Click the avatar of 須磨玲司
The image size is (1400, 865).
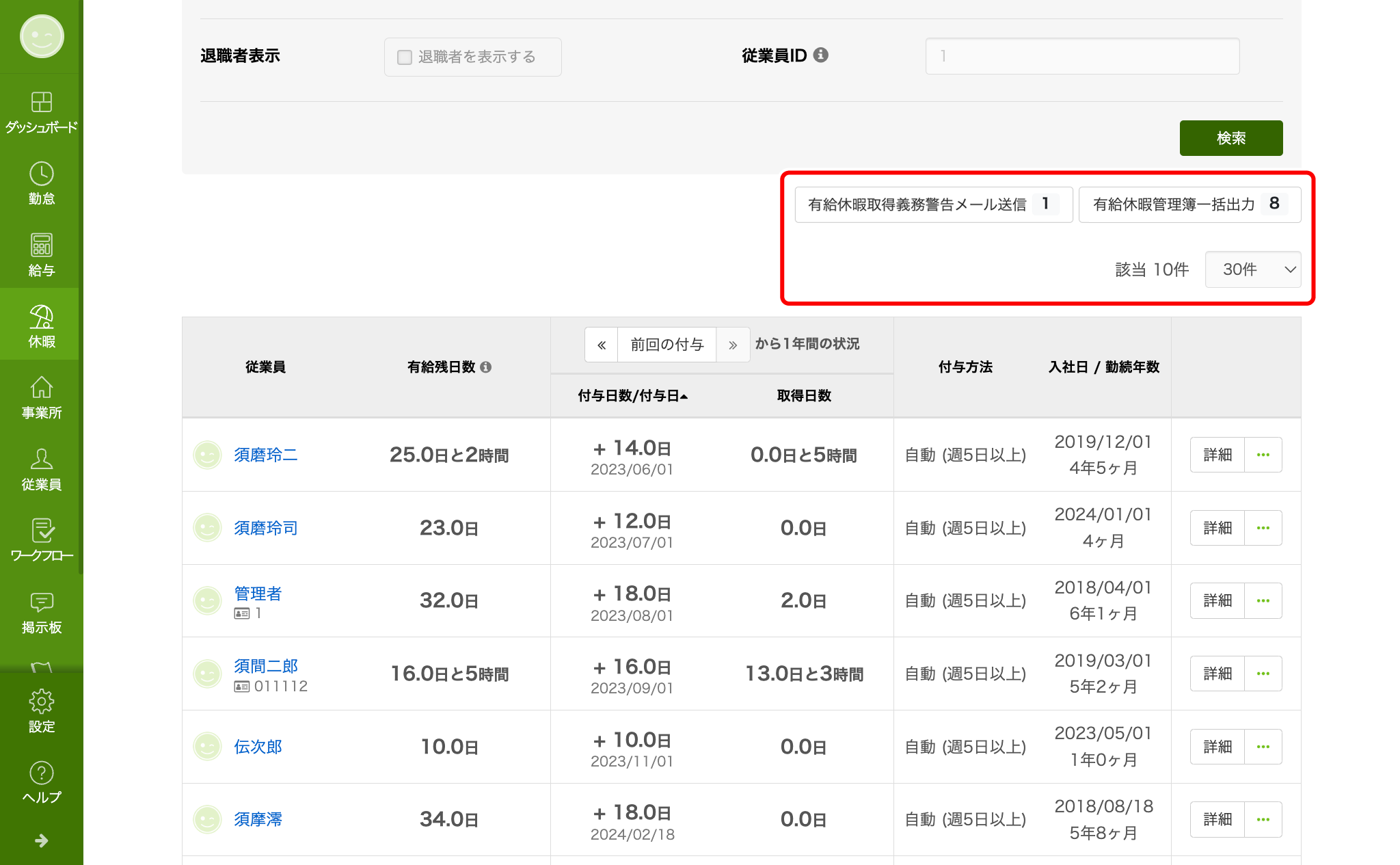[207, 528]
